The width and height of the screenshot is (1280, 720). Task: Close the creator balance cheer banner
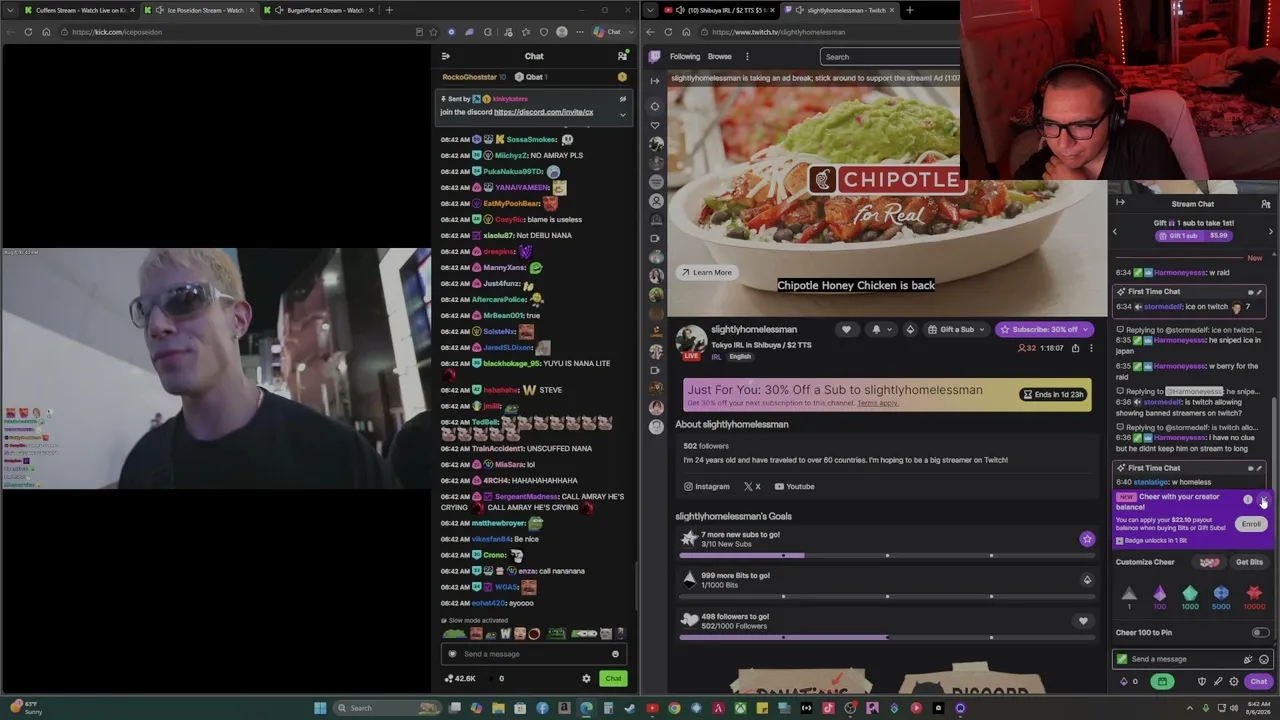tap(1264, 499)
